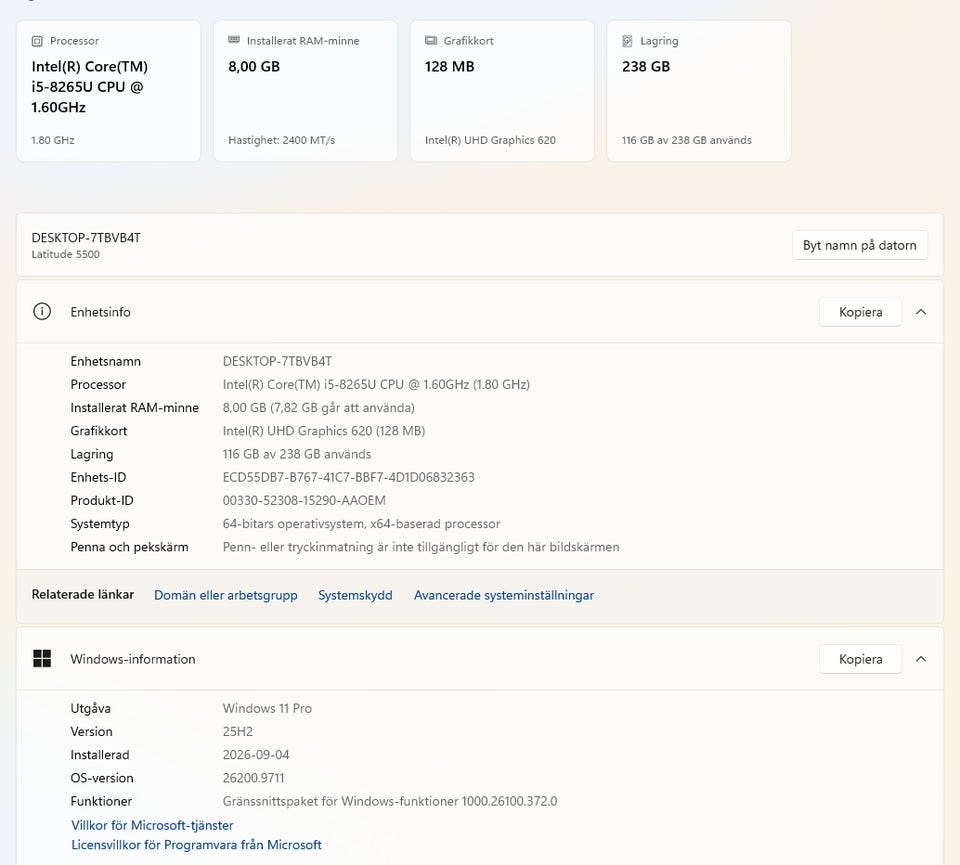Click the Produkt-ID value 00330-52308-15290-AAOEM
The image size is (960, 865).
coord(304,501)
